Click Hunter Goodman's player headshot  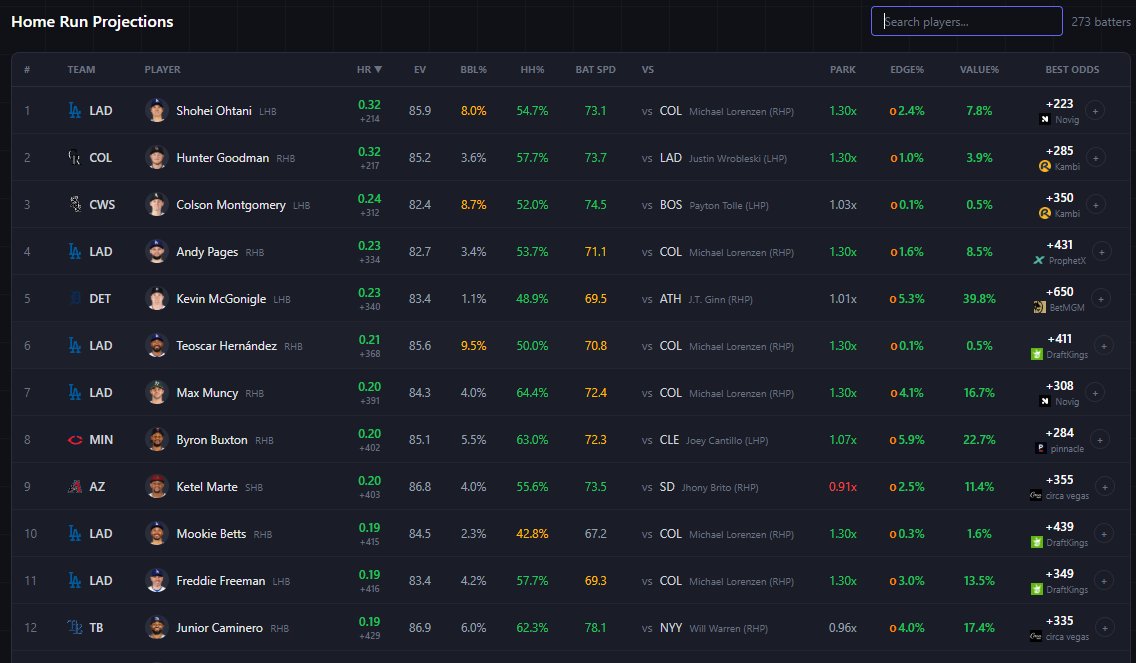coord(156,157)
